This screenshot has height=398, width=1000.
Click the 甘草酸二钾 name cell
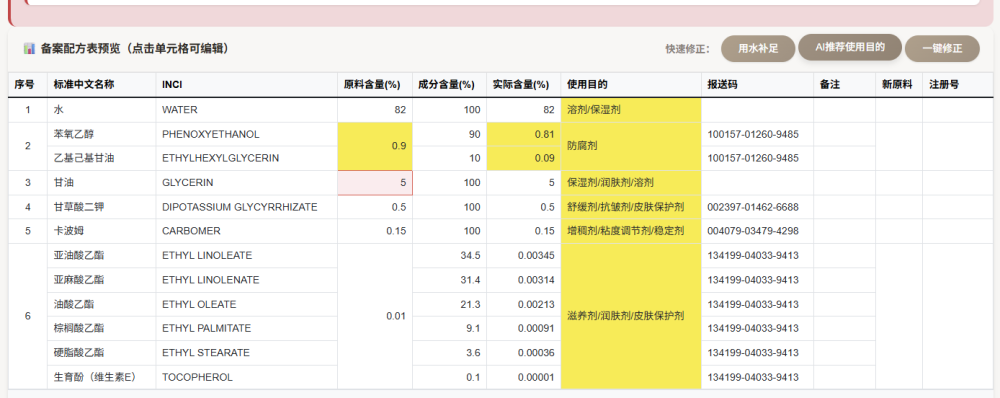point(101,207)
